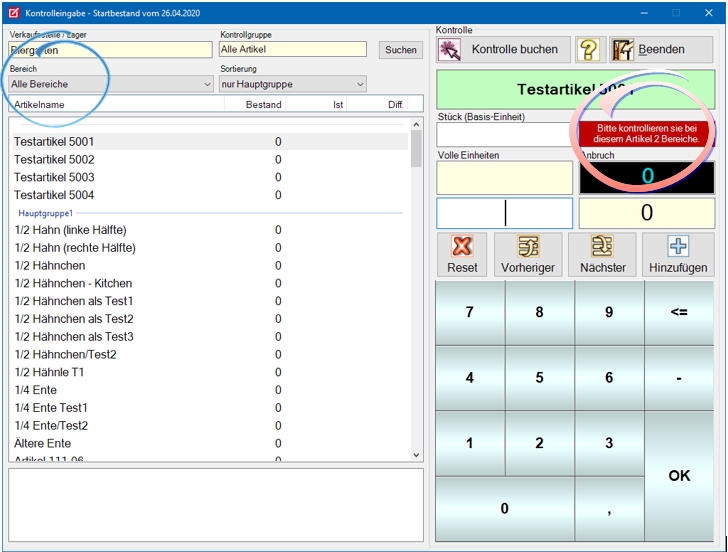Go to previous item with Vorheriger icon
The width and height of the screenshot is (728, 552).
(x=527, y=246)
